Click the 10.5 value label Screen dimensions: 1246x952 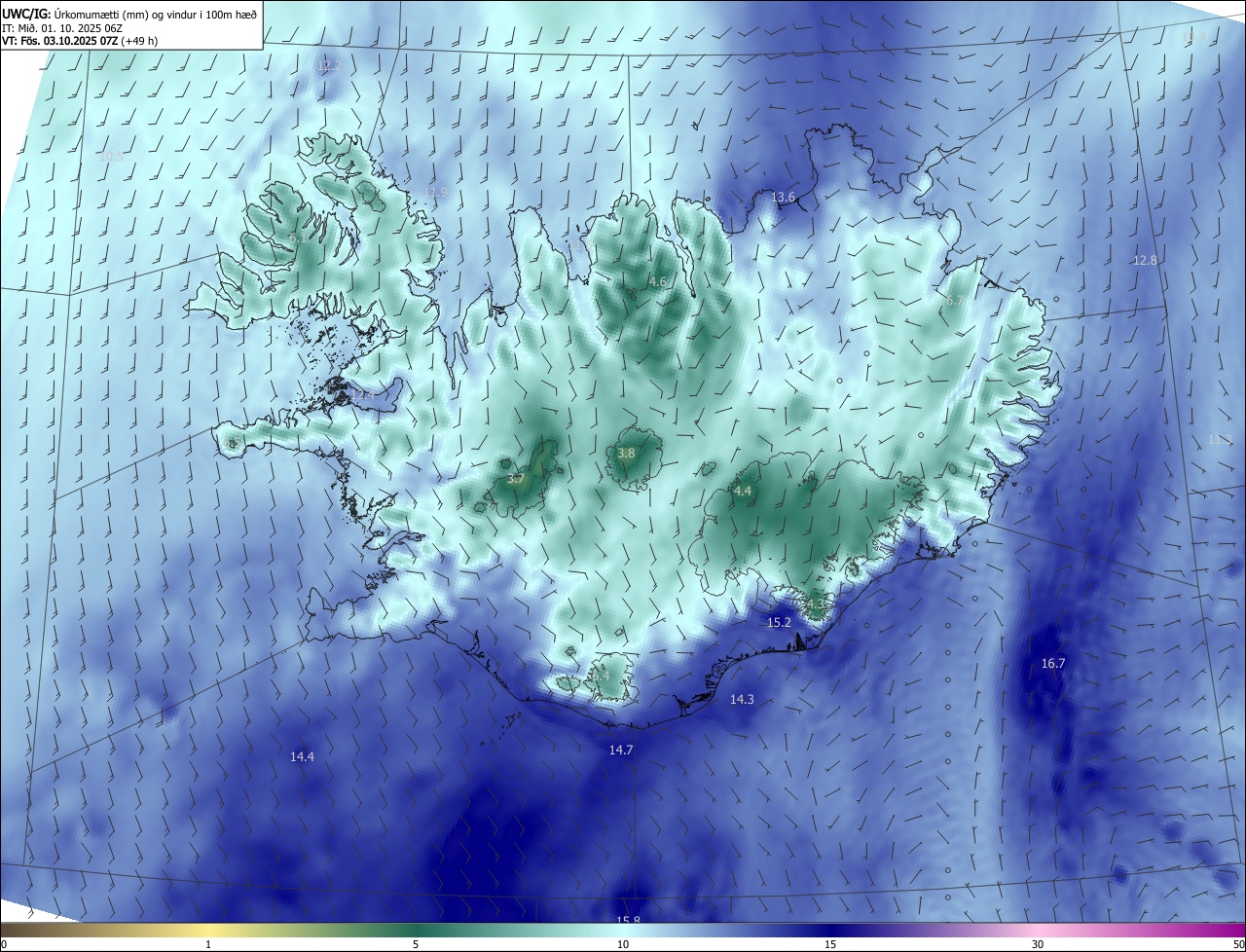tap(111, 156)
